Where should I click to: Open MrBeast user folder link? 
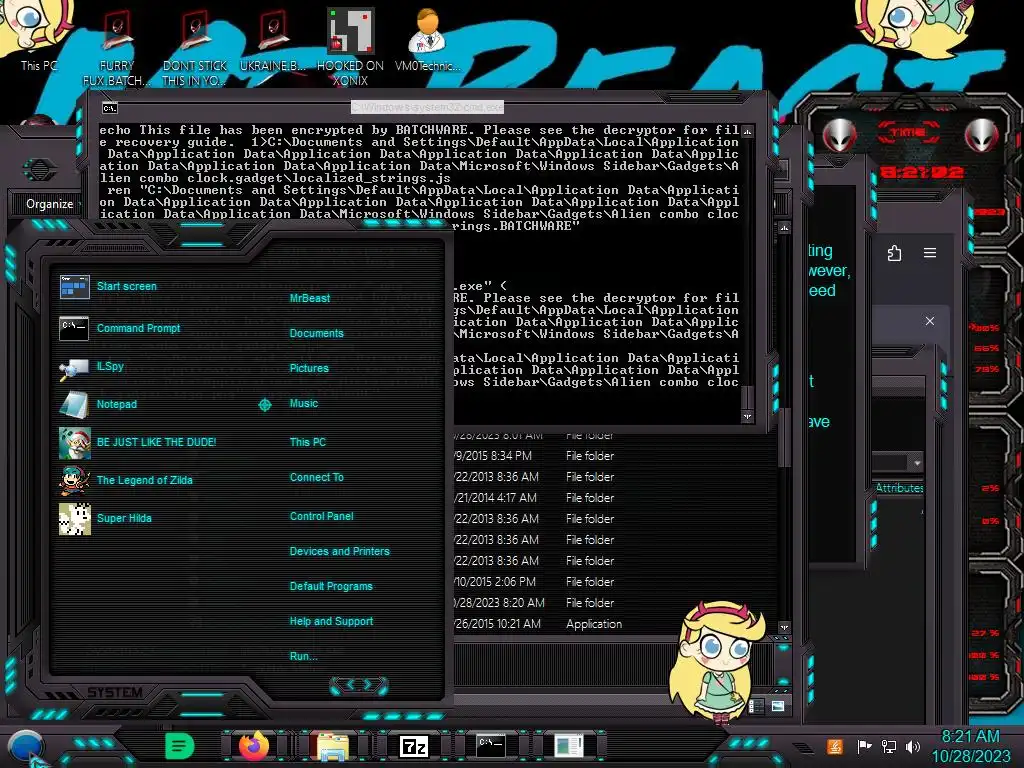click(310, 298)
